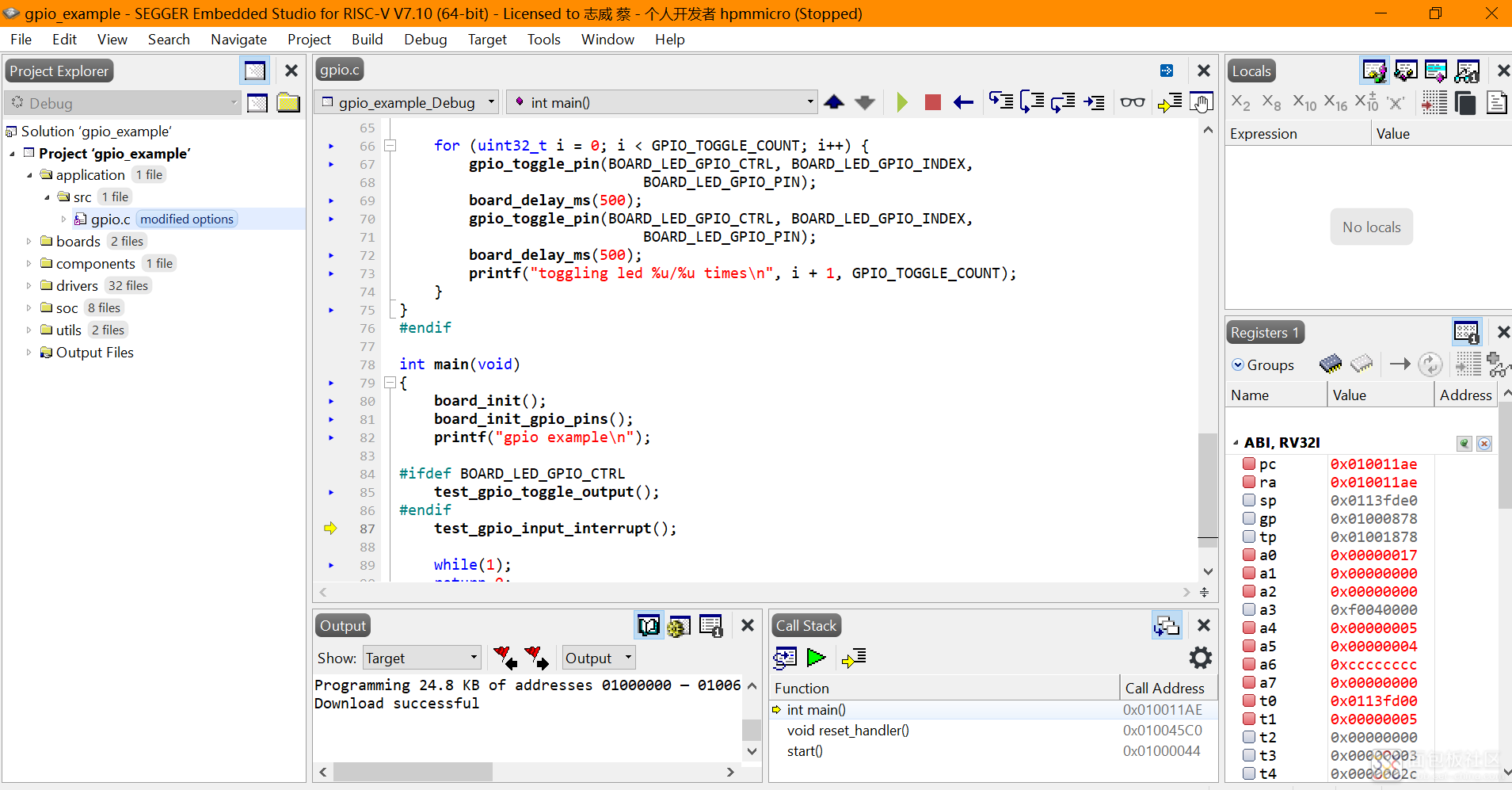The height and width of the screenshot is (790, 1512).
Task: Click the hand-over-window icon in editor toolbar
Action: coord(1202,102)
